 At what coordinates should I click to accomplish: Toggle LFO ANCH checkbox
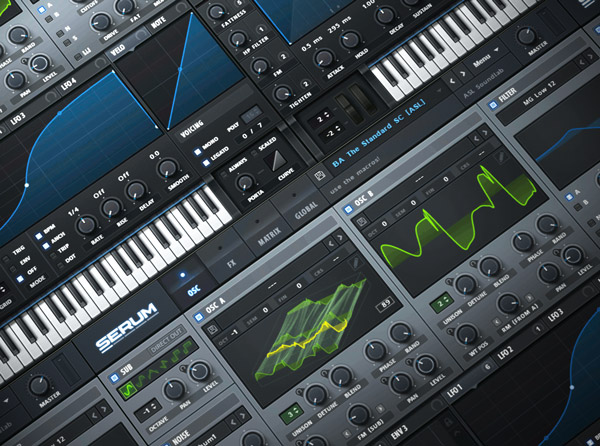point(46,246)
